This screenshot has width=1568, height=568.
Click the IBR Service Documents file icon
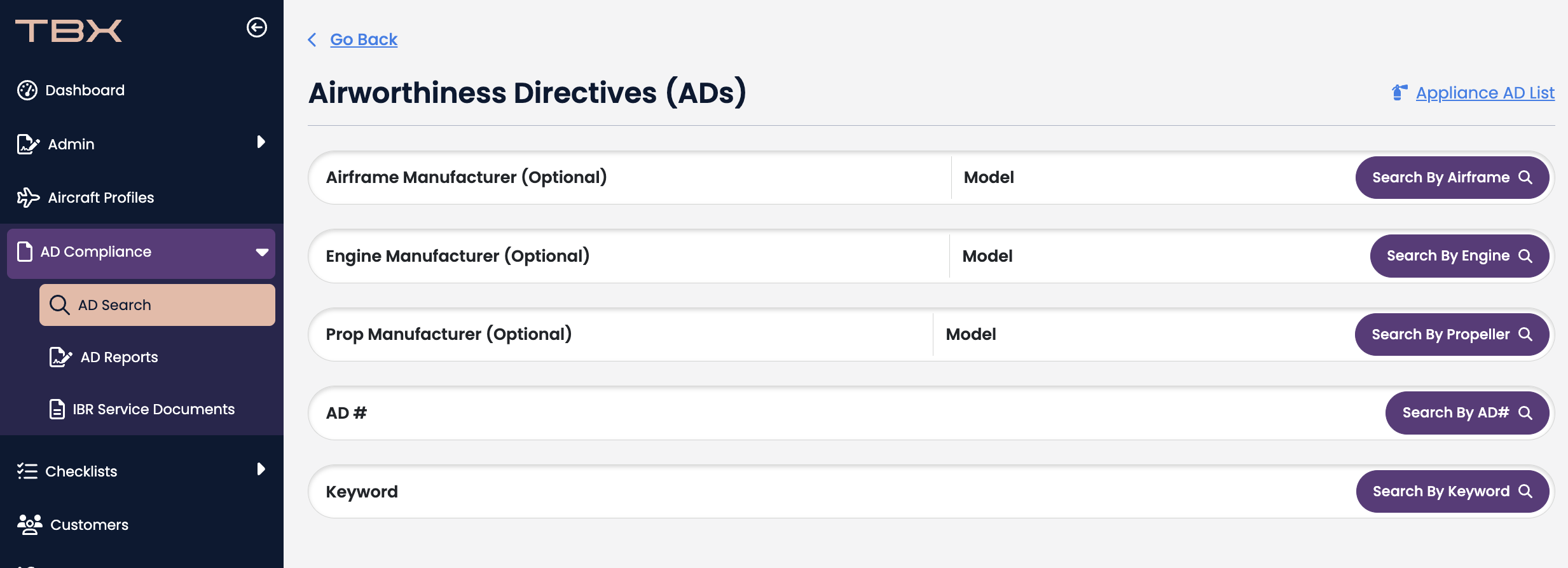click(x=57, y=409)
